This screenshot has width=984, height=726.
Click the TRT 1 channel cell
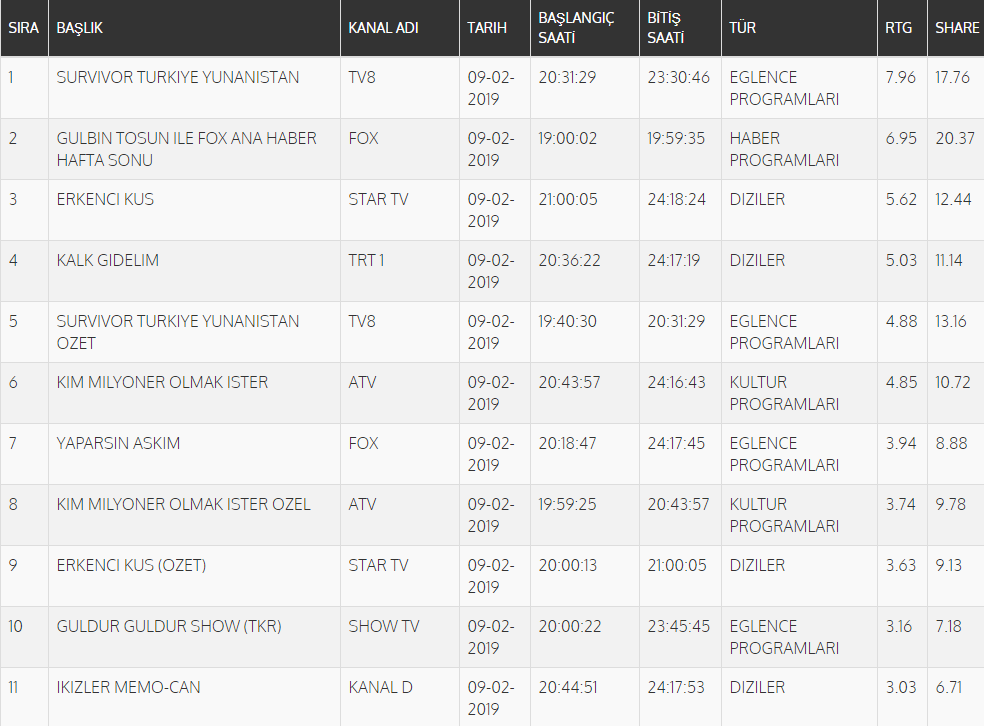366,260
